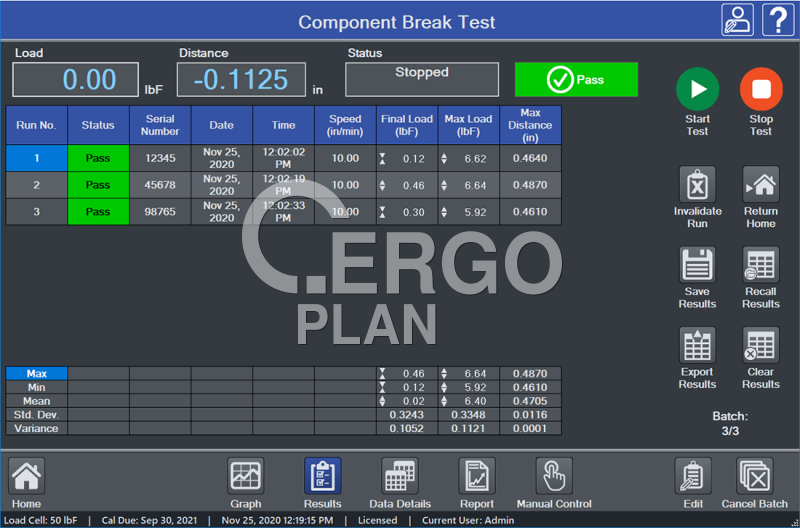
Task: Go to the Home screen
Action: tap(27, 476)
